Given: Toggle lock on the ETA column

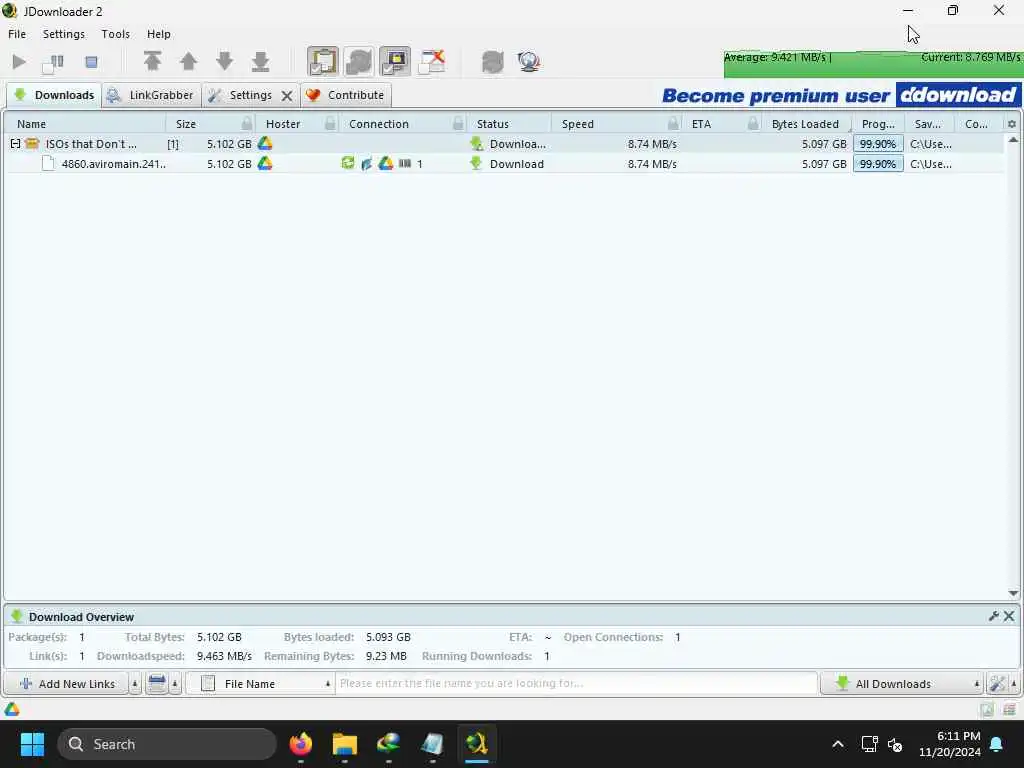Looking at the screenshot, I should [x=754, y=123].
